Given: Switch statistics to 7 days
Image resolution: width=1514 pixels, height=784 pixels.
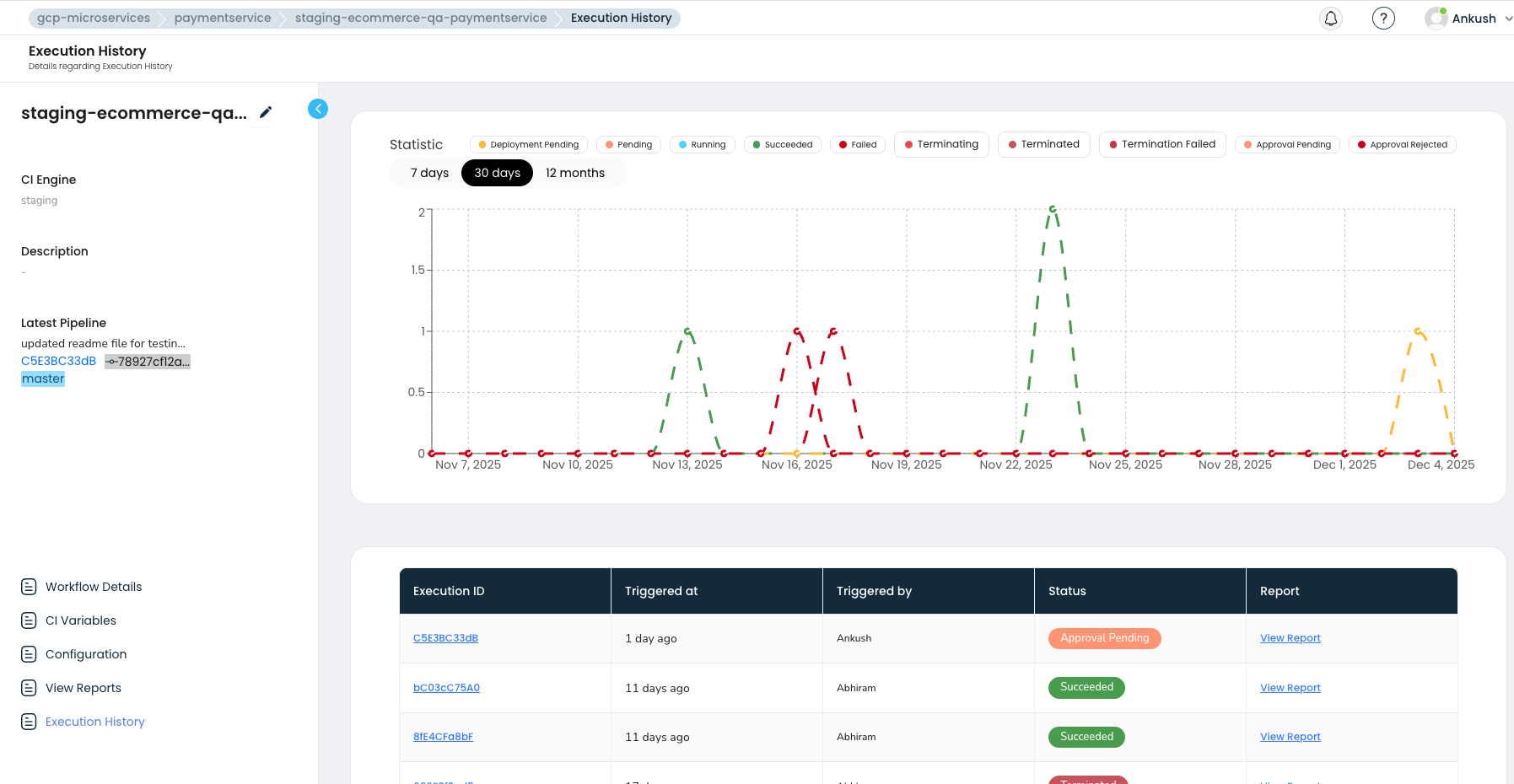Looking at the screenshot, I should (x=429, y=173).
